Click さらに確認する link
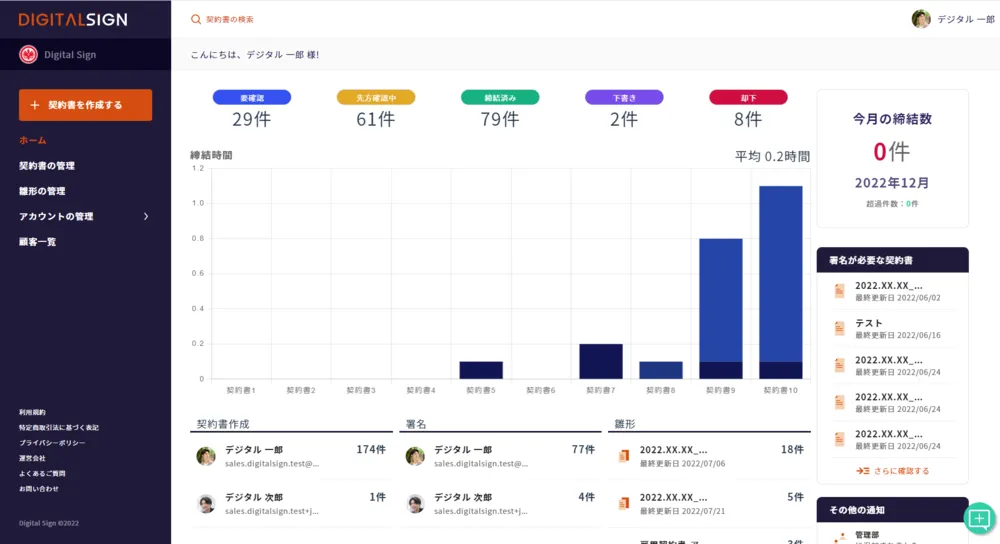 click(x=892, y=471)
